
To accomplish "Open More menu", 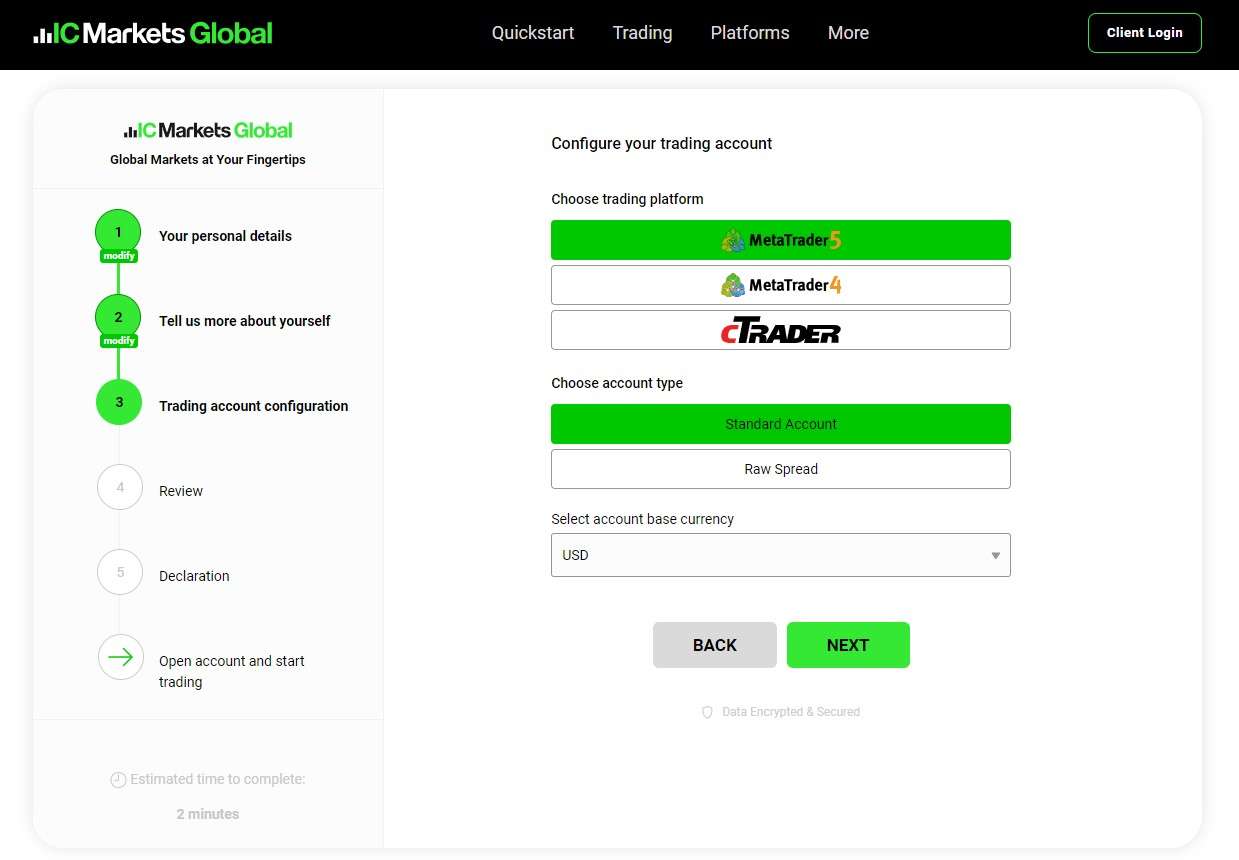I will tap(848, 33).
